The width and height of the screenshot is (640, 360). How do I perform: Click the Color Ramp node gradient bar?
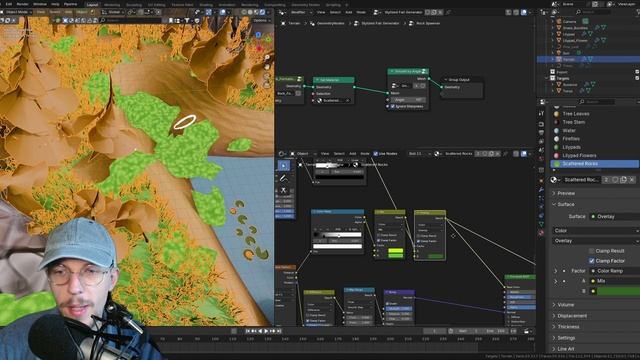coord(338,235)
